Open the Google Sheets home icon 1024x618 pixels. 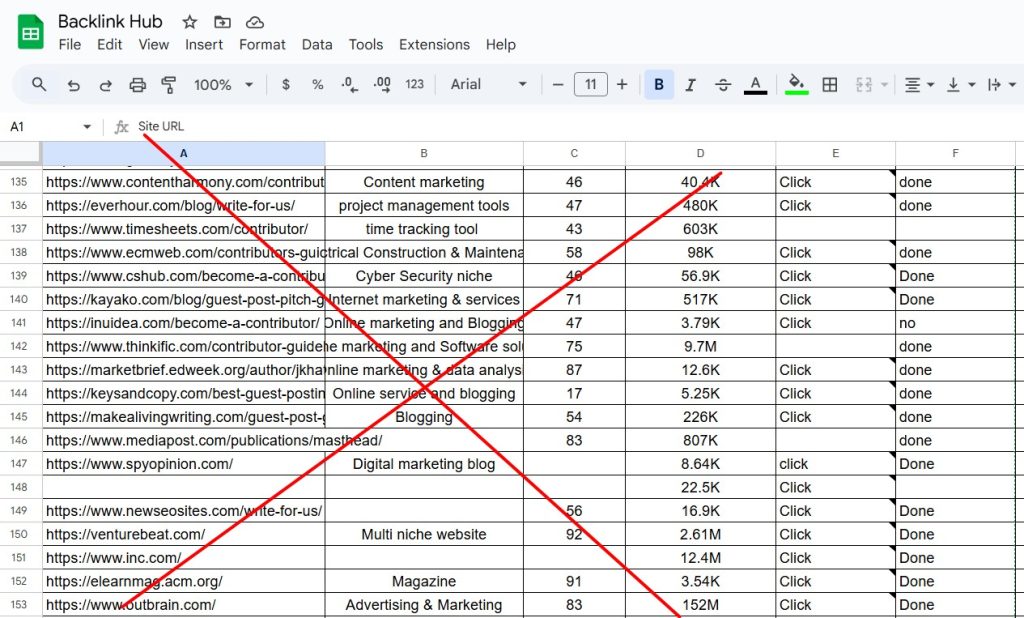pyautogui.click(x=31, y=32)
